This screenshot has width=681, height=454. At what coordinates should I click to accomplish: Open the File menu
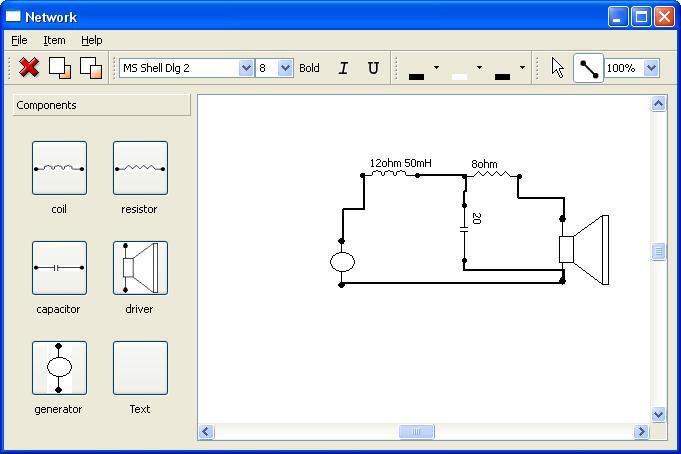coord(19,40)
